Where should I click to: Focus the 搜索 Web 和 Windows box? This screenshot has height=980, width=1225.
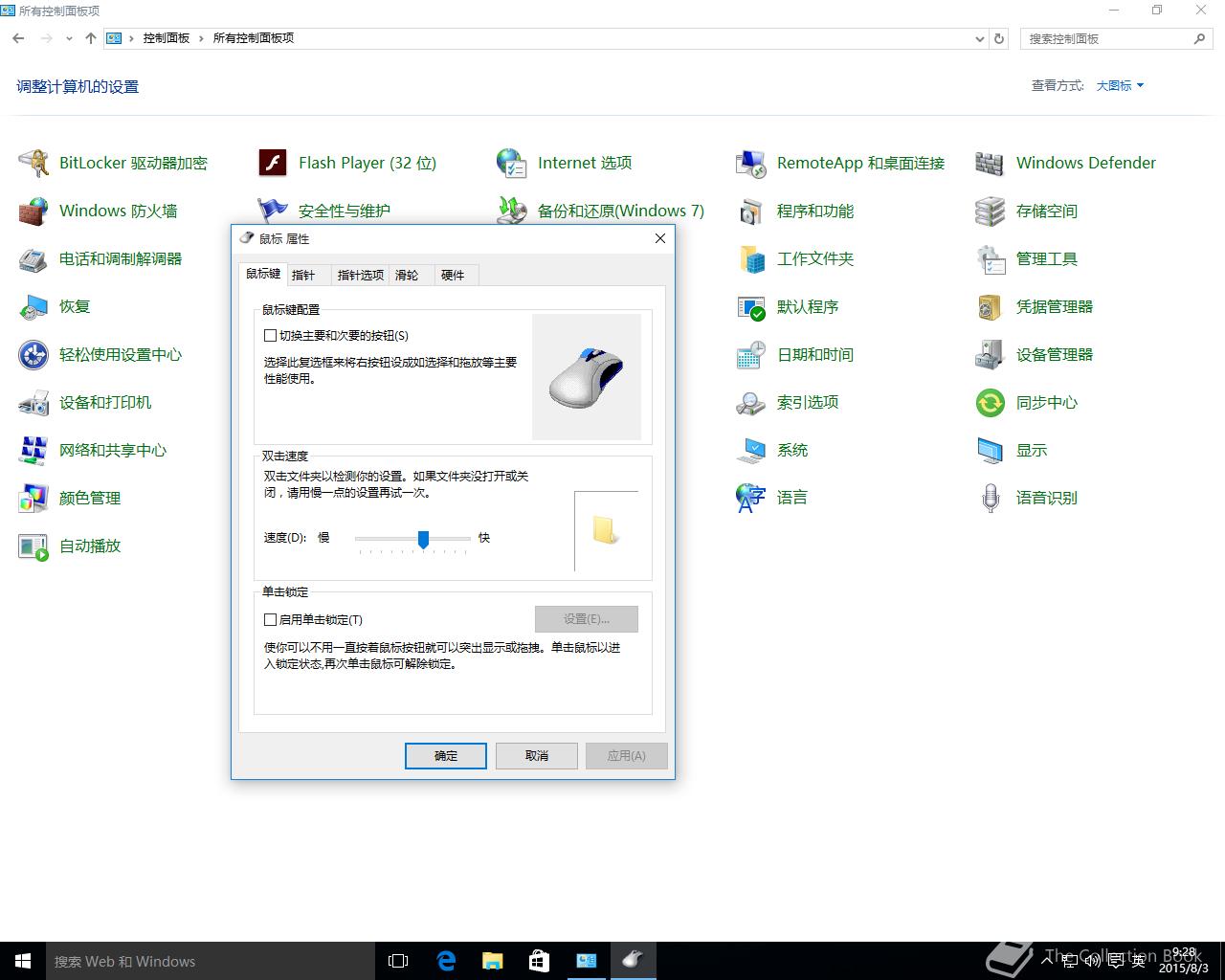[211, 961]
